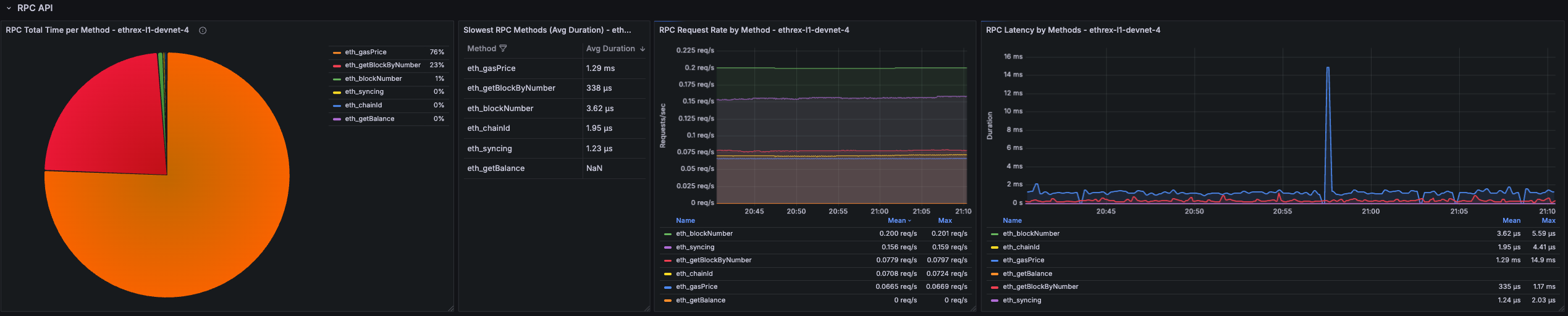Grab resize handle of Request Rate panel
1568x316 pixels.
[x=973, y=308]
